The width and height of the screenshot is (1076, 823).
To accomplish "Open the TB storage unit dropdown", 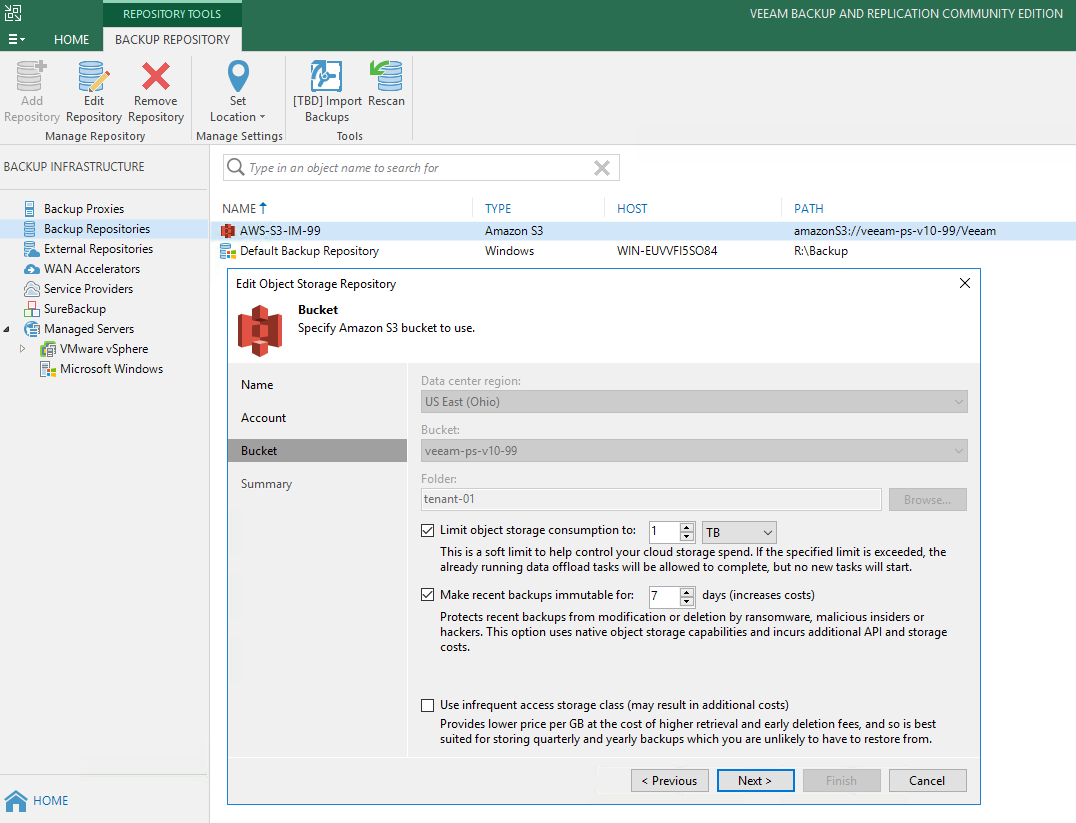I will pyautogui.click(x=740, y=532).
